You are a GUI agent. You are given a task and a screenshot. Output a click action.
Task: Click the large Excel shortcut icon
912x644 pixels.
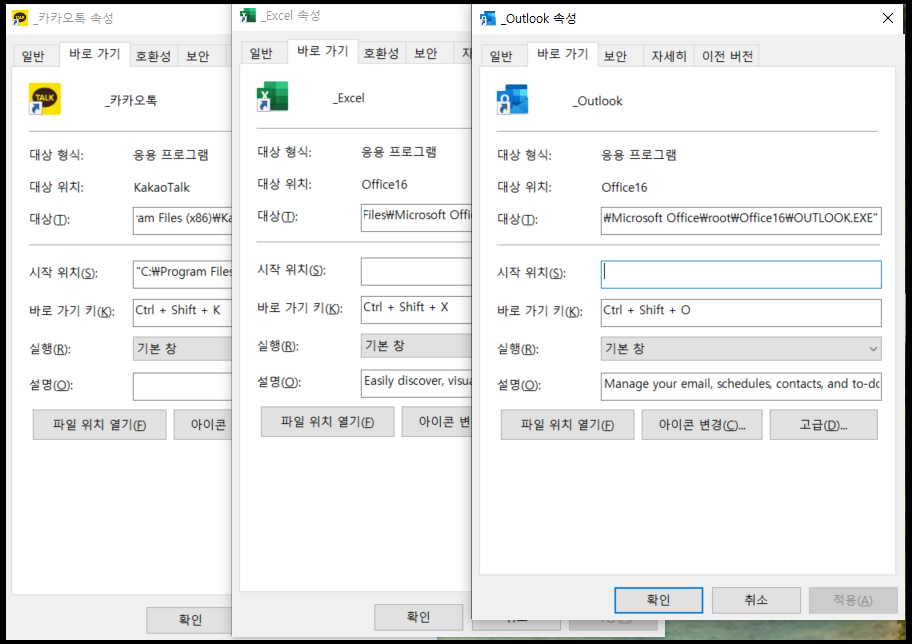(273, 97)
